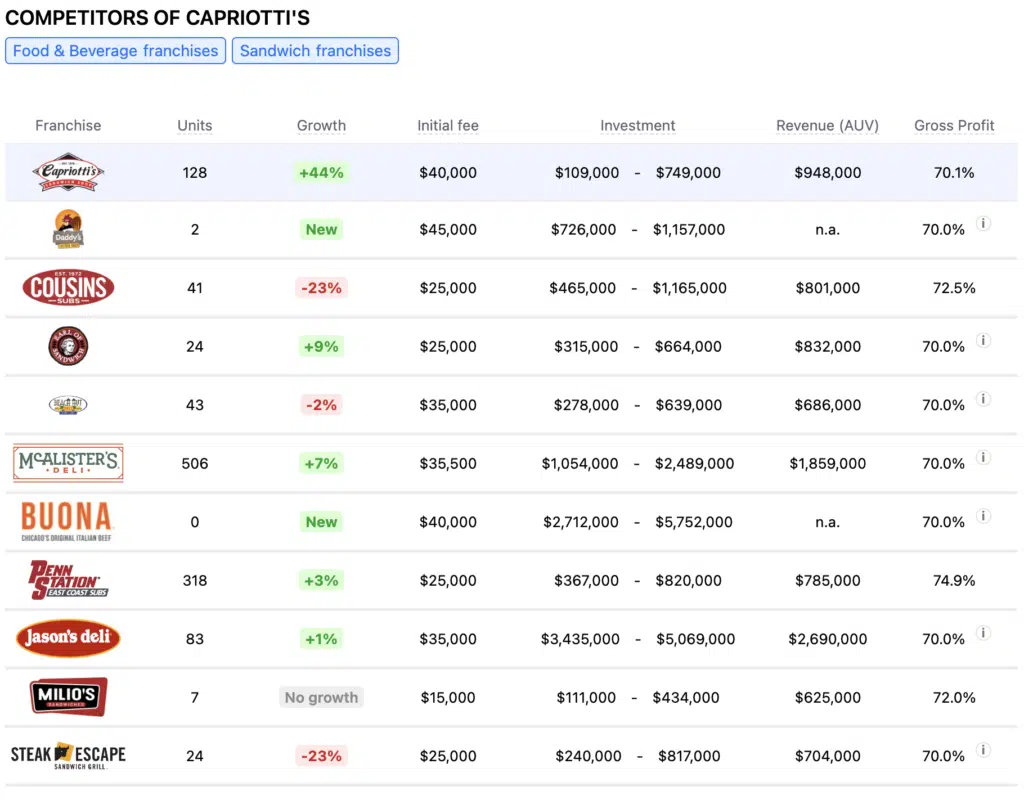This screenshot has height=800, width=1024.
Task: Select the Earl of Sandwich logo
Action: tap(68, 346)
